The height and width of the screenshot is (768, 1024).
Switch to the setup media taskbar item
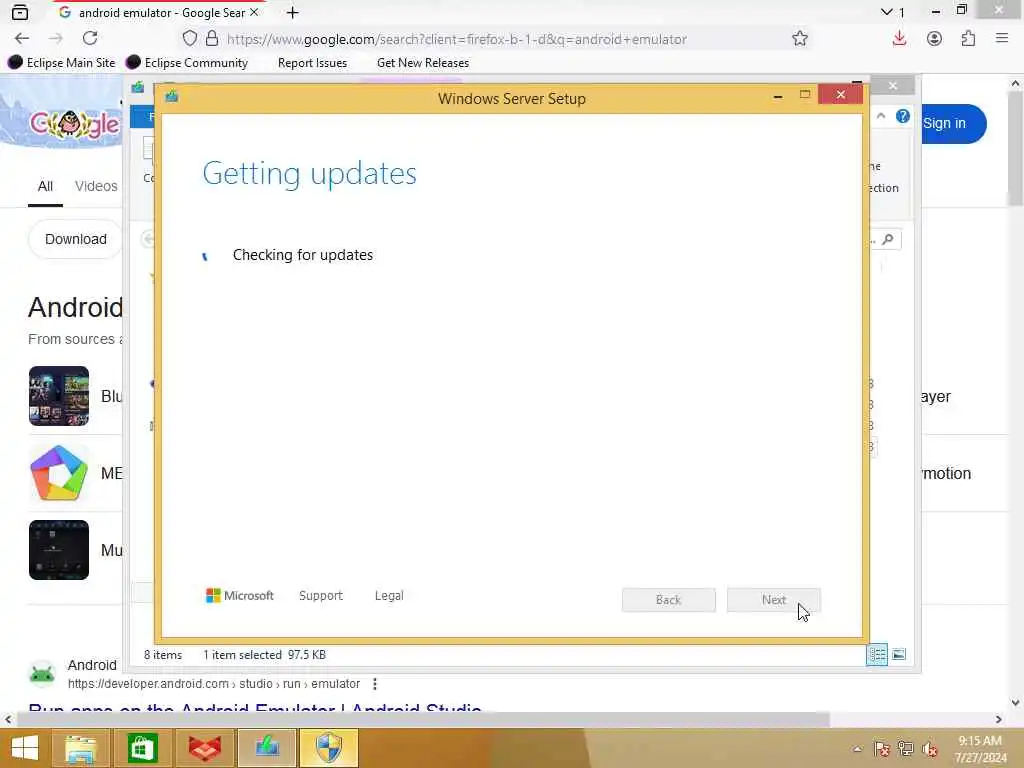(267, 748)
